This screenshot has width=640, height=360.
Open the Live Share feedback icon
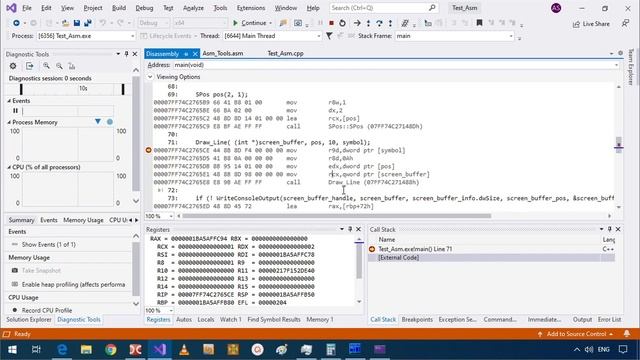(x=625, y=23)
